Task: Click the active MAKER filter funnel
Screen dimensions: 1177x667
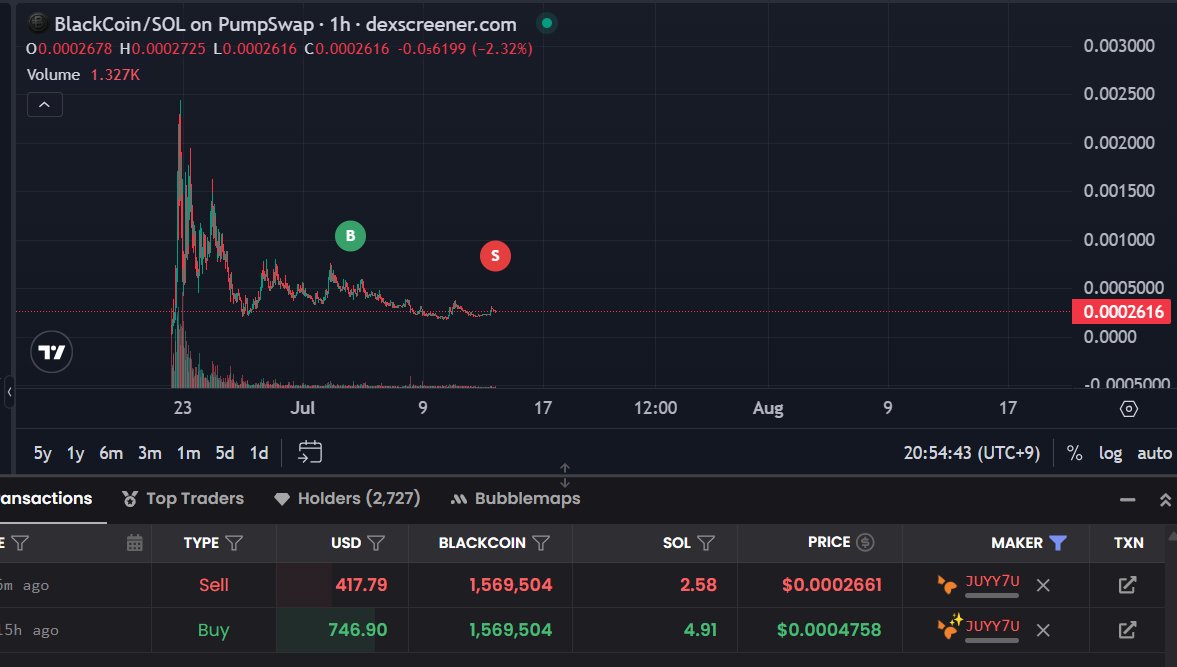Action: (x=1058, y=542)
